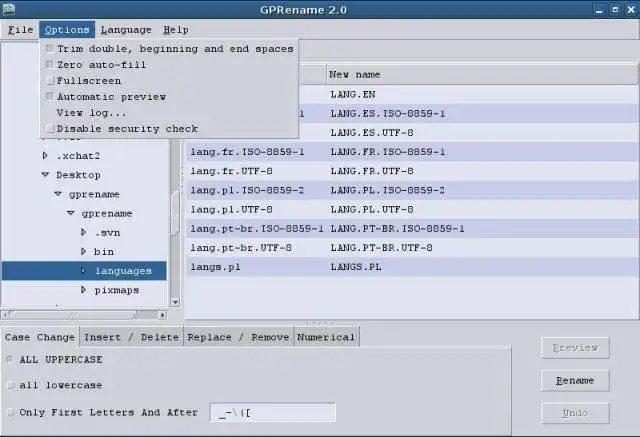The image size is (640, 437).
Task: Open the File menu
Action: [20, 30]
